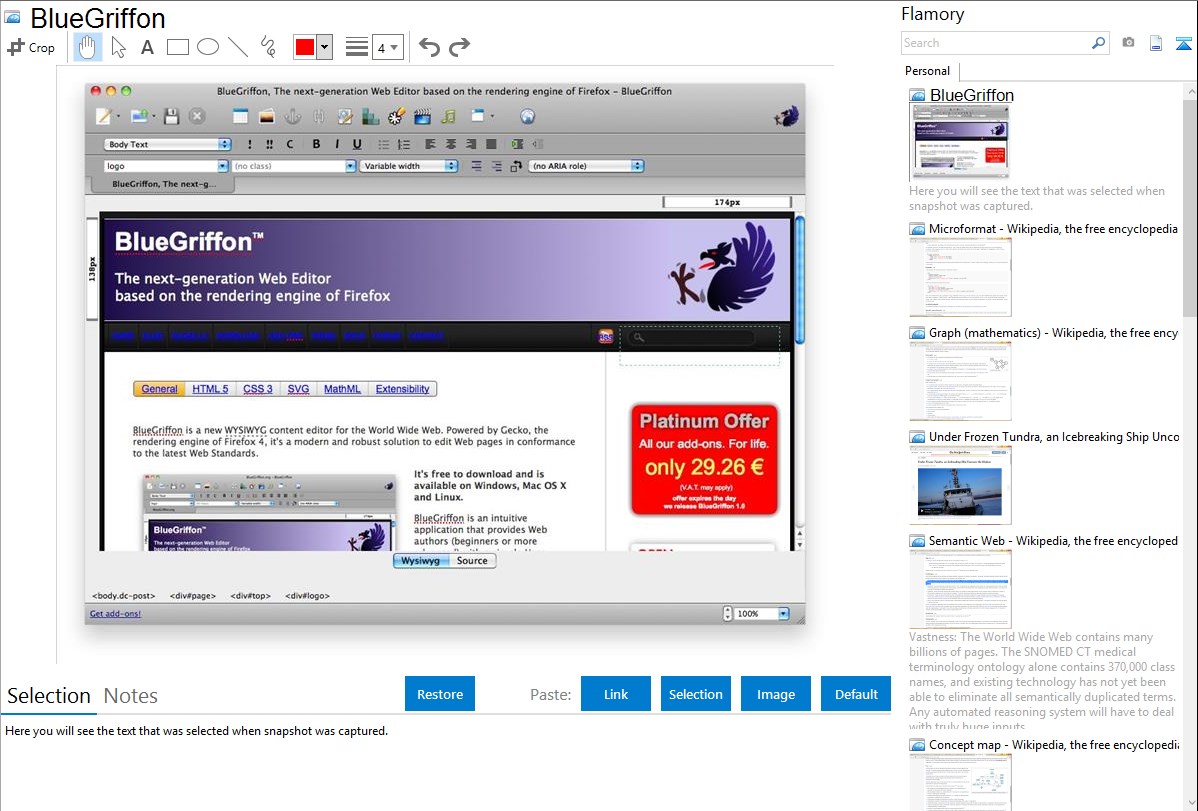The image size is (1198, 811).
Task: Open the HTML 5 tab in snapshot page
Action: click(210, 389)
